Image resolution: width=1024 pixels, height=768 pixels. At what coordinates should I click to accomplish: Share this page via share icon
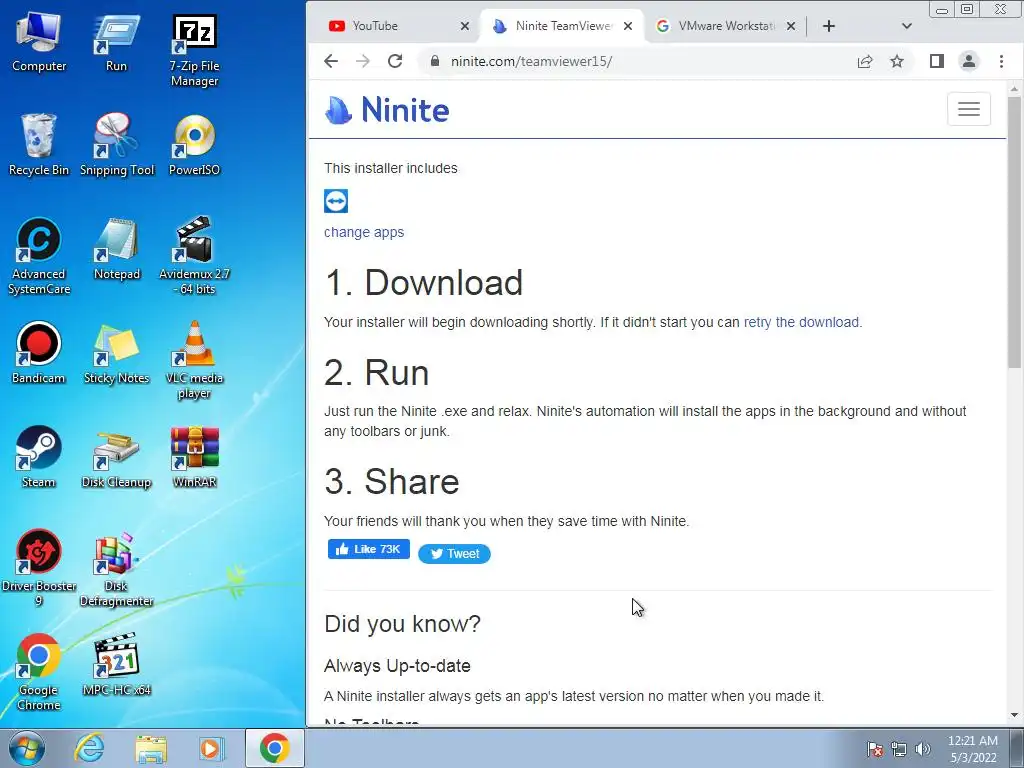coord(865,61)
